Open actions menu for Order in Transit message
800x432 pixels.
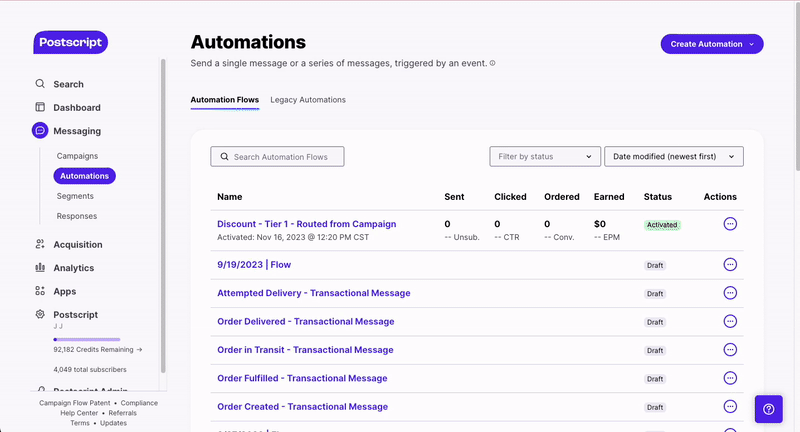pyautogui.click(x=730, y=350)
